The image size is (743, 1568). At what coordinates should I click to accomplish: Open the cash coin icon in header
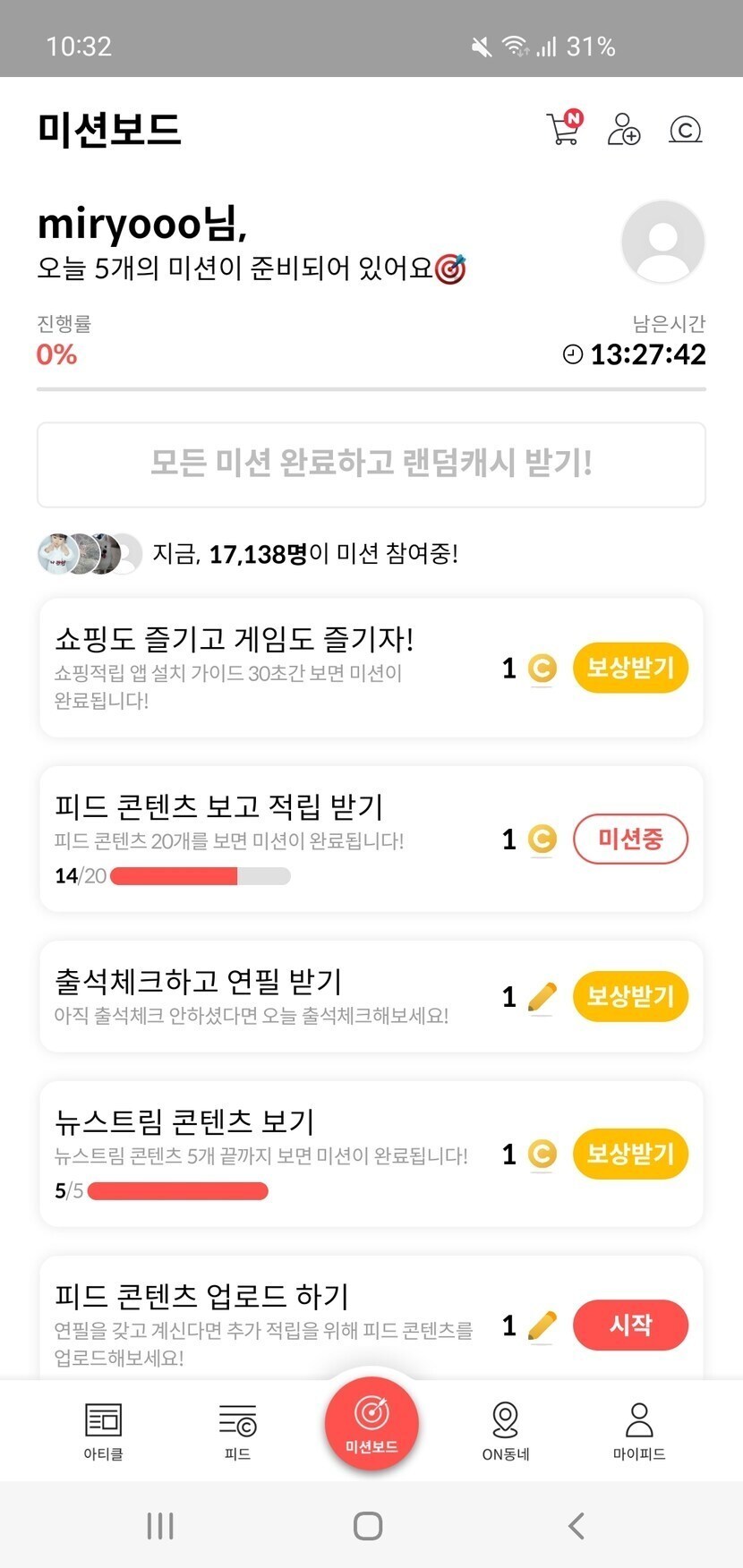click(685, 131)
